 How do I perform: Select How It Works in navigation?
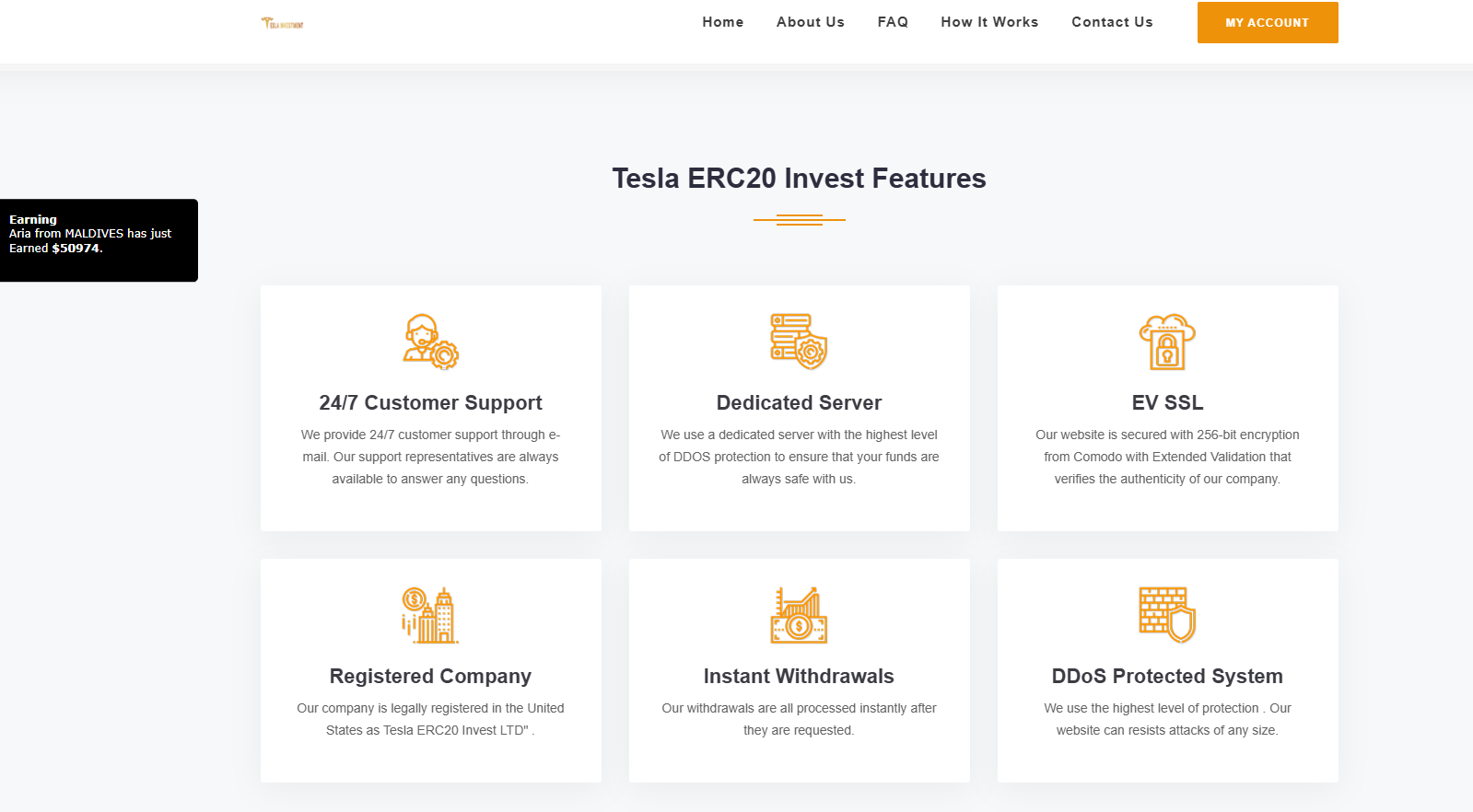989,22
